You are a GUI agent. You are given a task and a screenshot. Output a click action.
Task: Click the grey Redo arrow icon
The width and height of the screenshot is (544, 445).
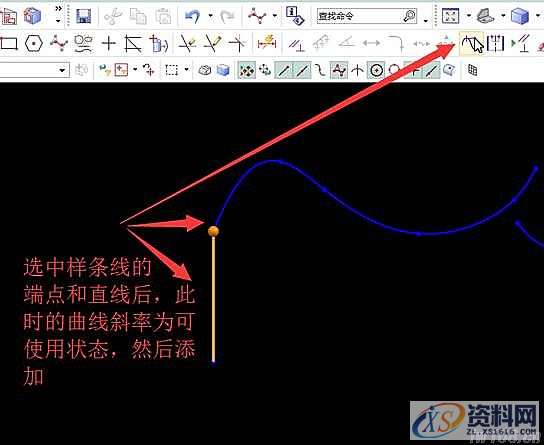point(227,16)
